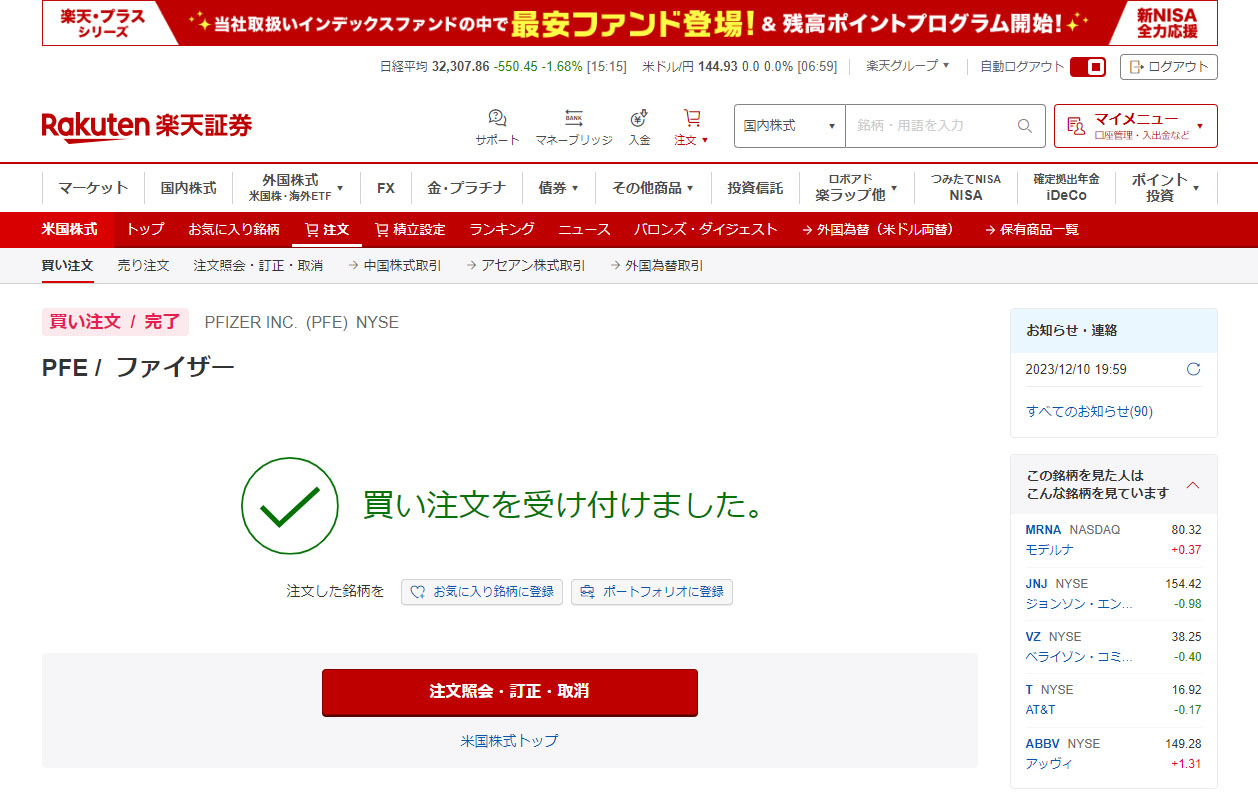Click the stock name search input field
The width and height of the screenshot is (1258, 803).
click(930, 126)
